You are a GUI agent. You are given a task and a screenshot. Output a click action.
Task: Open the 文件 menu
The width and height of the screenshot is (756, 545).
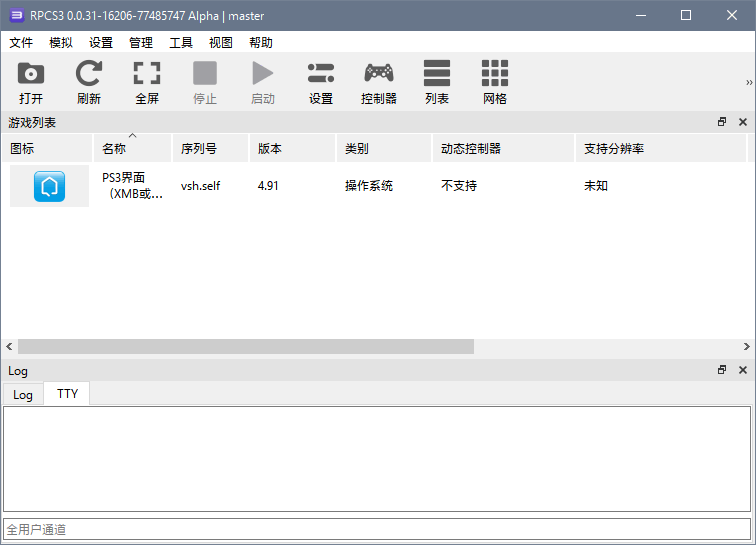tap(21, 43)
